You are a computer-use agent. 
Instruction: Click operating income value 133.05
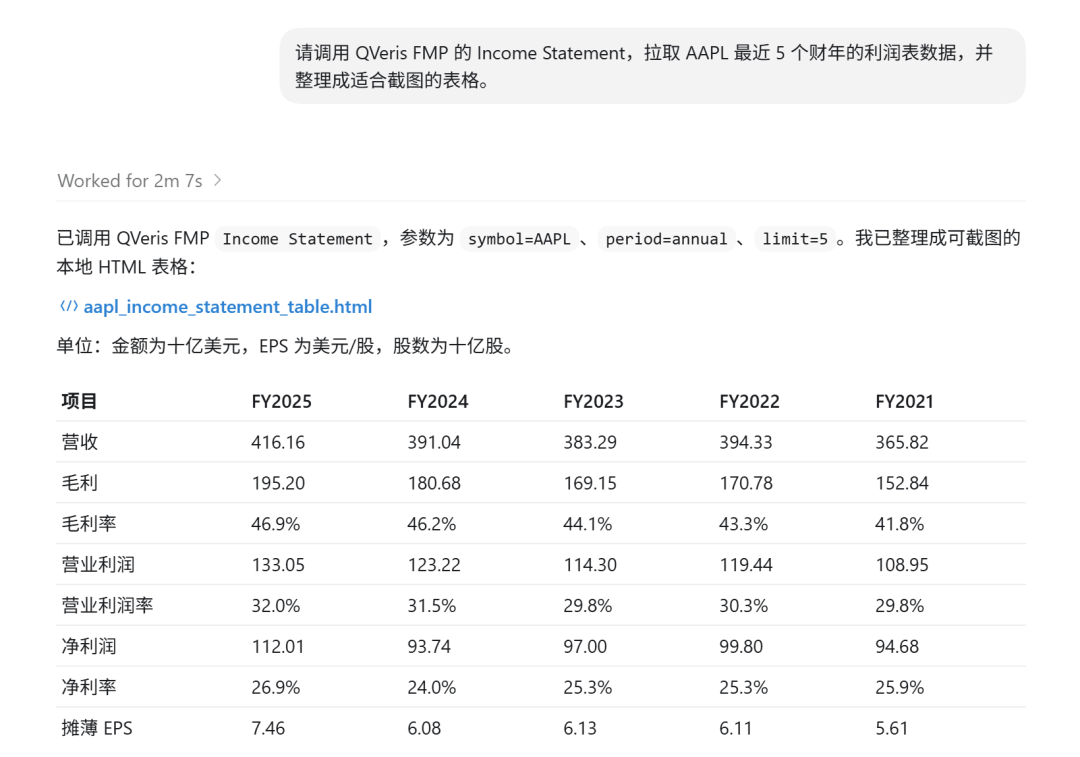[x=278, y=565]
